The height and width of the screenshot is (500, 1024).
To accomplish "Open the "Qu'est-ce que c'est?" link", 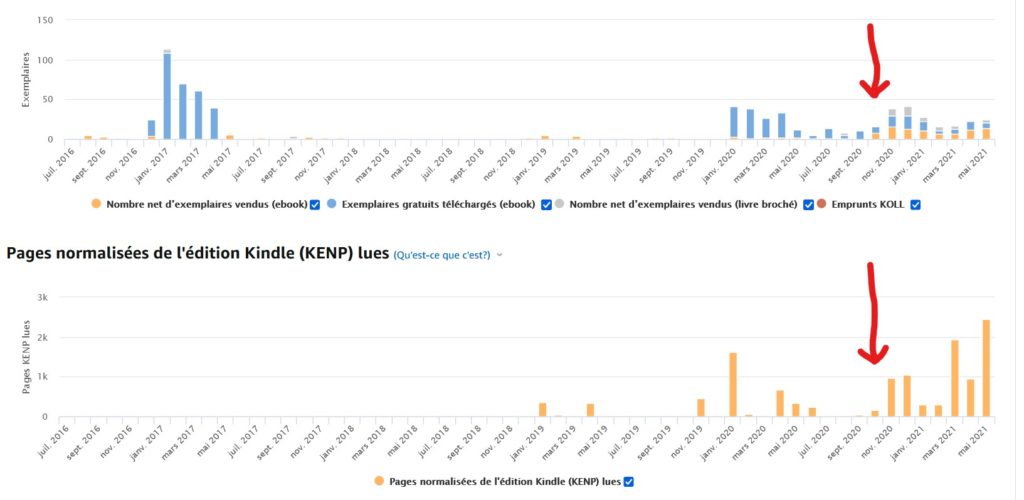I will (x=441, y=255).
